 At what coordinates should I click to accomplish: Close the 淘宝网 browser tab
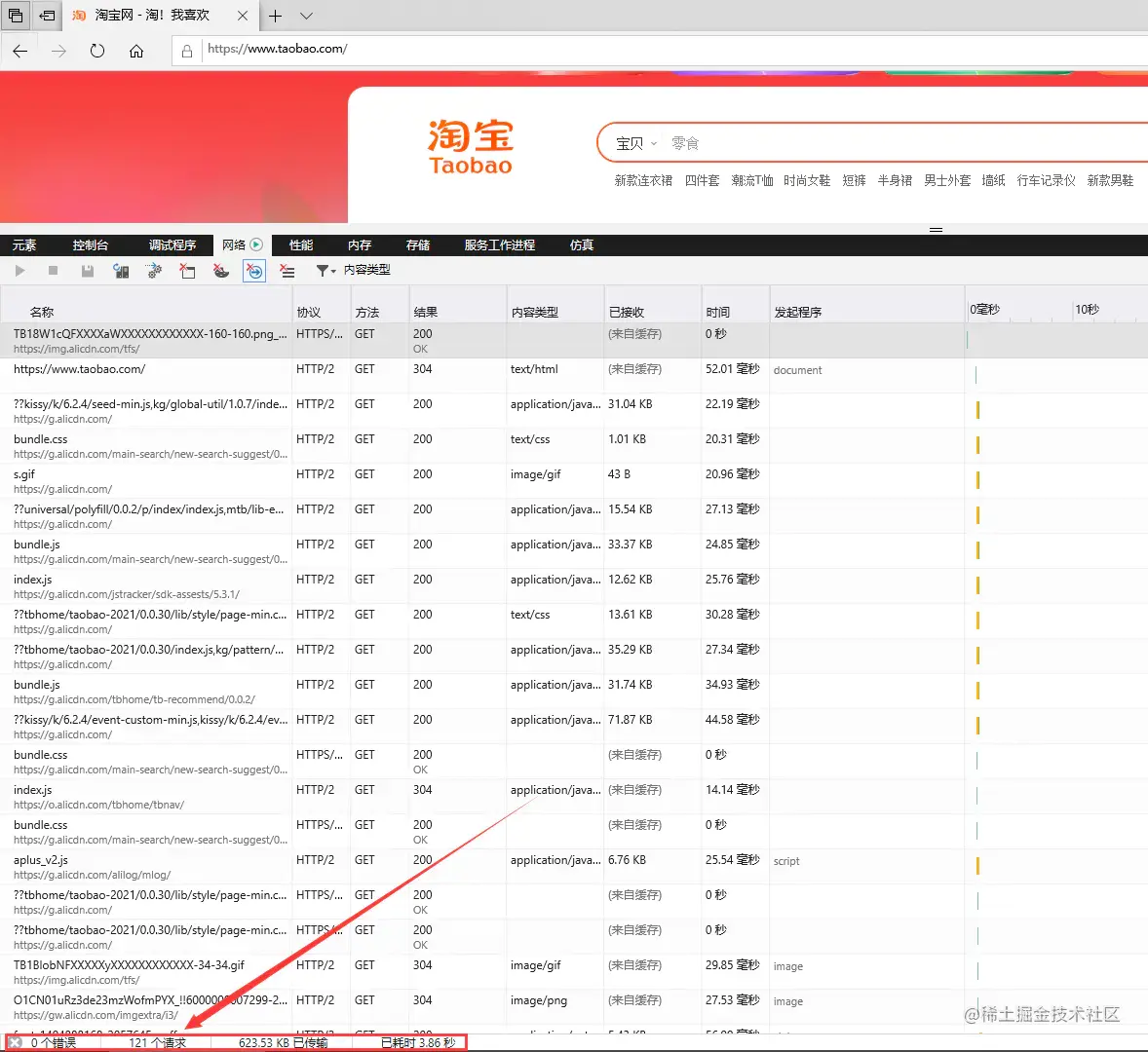(243, 16)
